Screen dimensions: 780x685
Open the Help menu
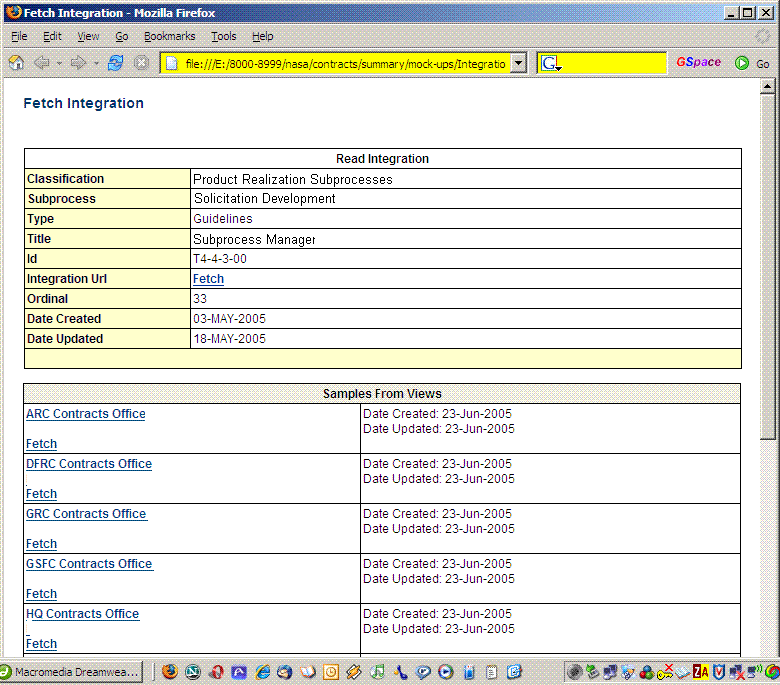[x=262, y=36]
